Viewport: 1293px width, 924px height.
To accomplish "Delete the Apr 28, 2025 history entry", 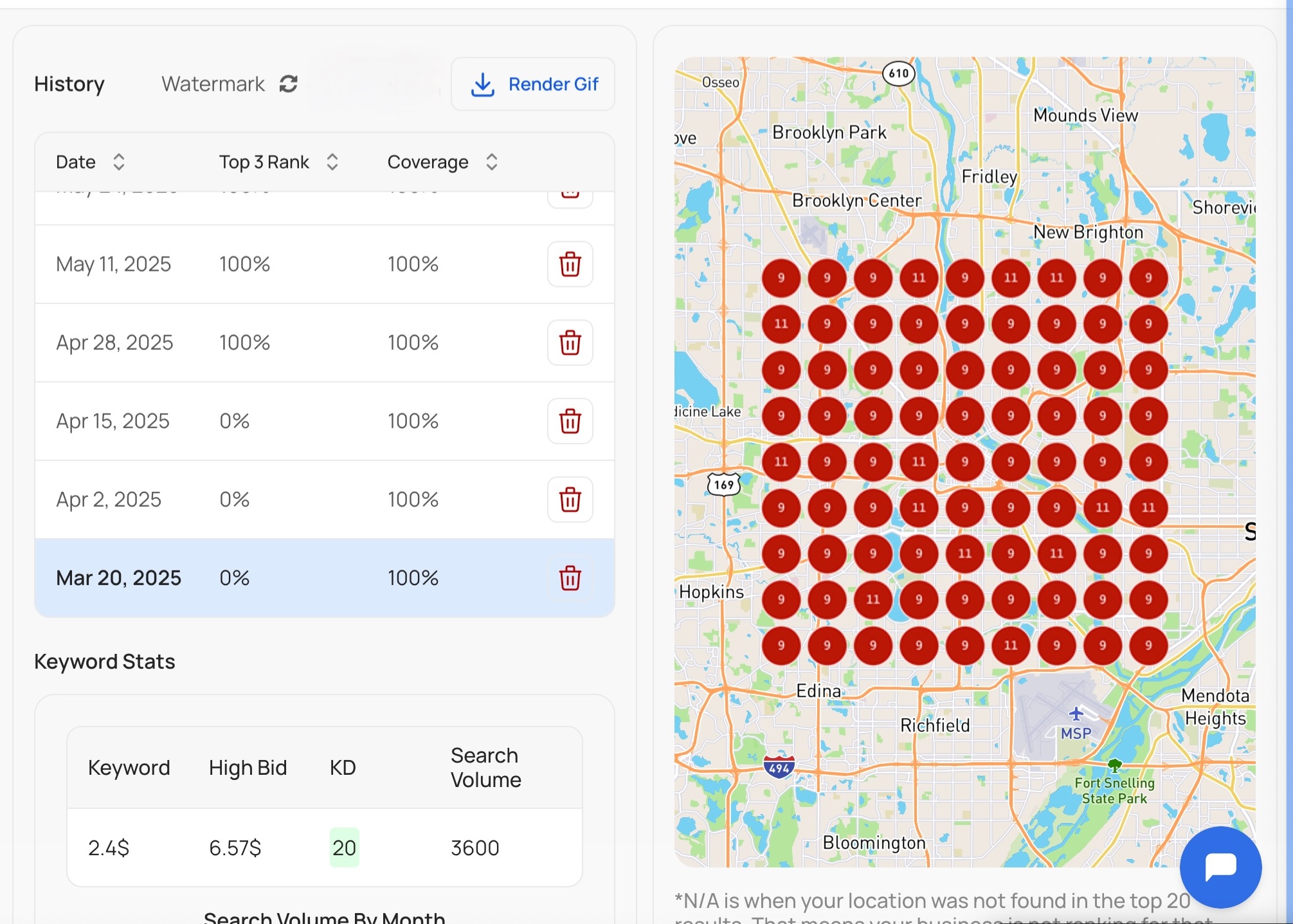I will pyautogui.click(x=570, y=343).
